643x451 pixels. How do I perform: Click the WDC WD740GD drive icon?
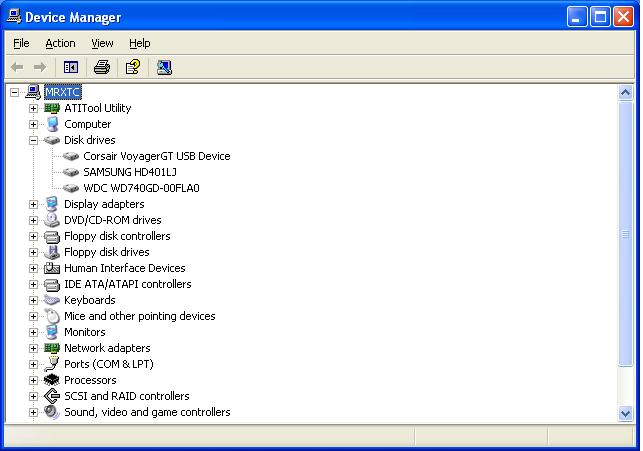(x=71, y=188)
